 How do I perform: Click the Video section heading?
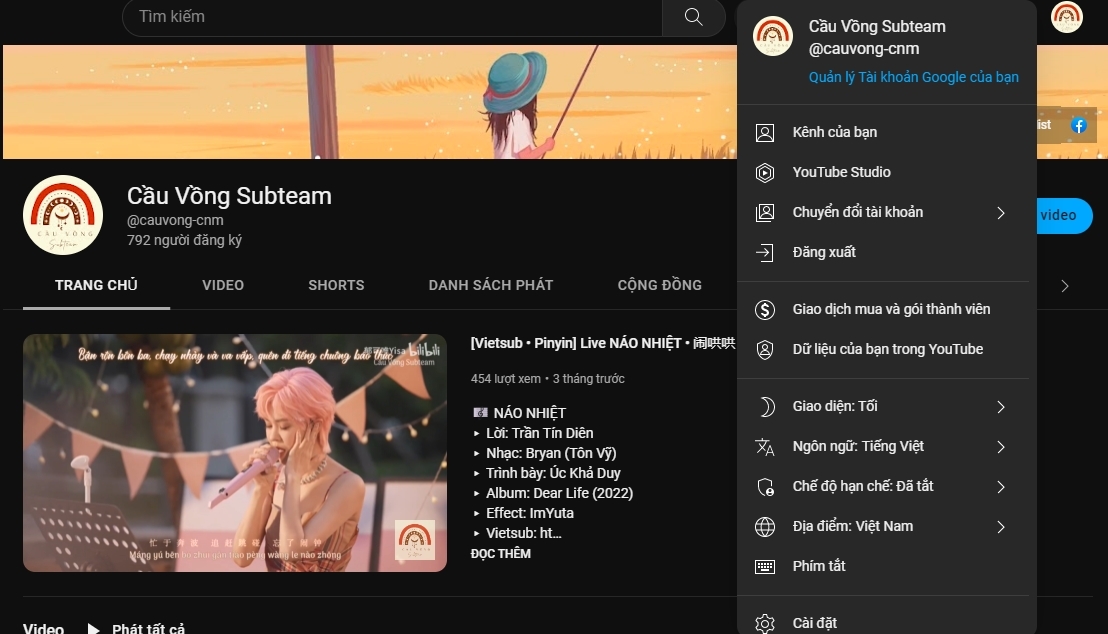43,628
